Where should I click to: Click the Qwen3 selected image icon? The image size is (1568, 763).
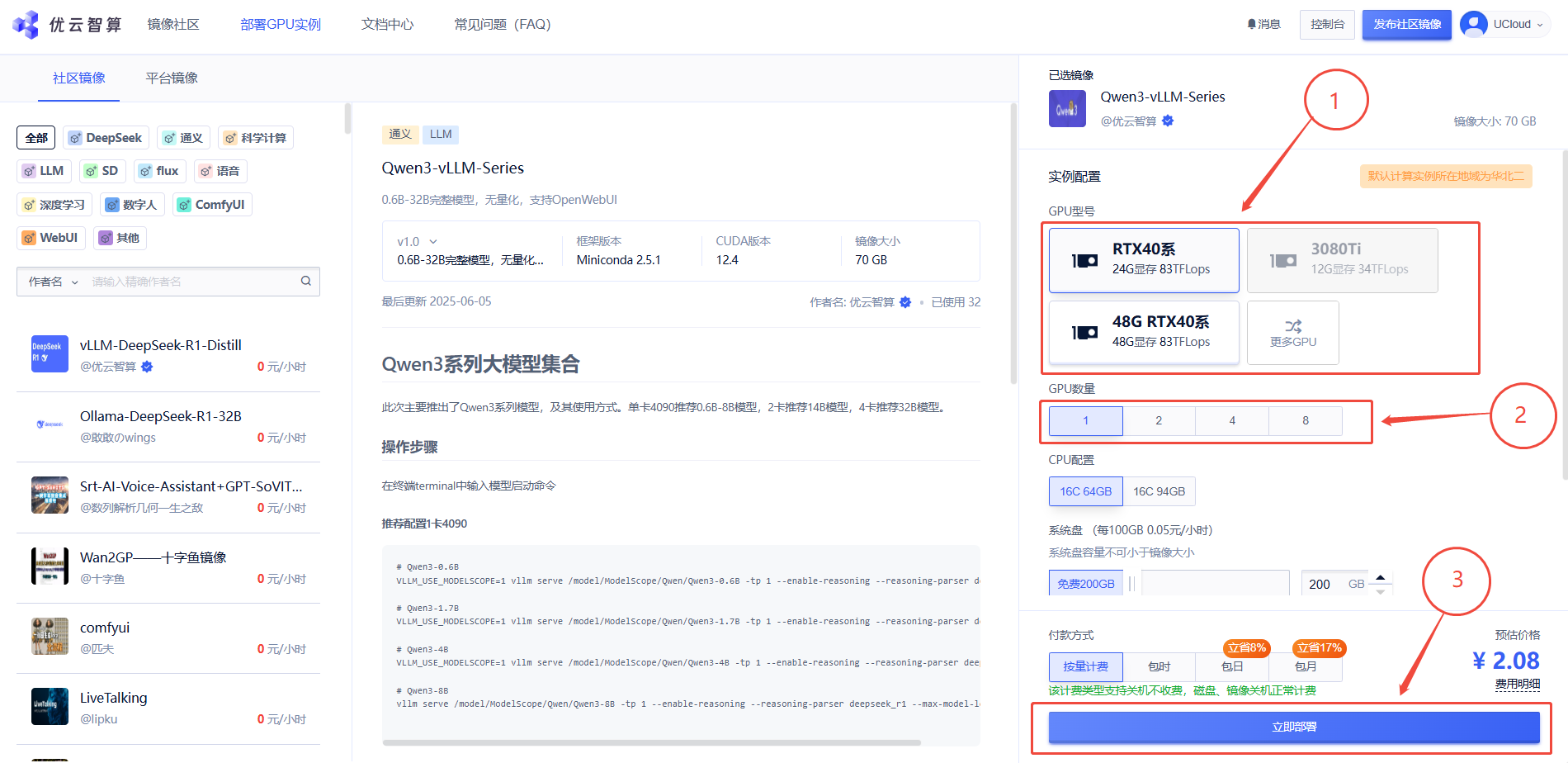1067,109
